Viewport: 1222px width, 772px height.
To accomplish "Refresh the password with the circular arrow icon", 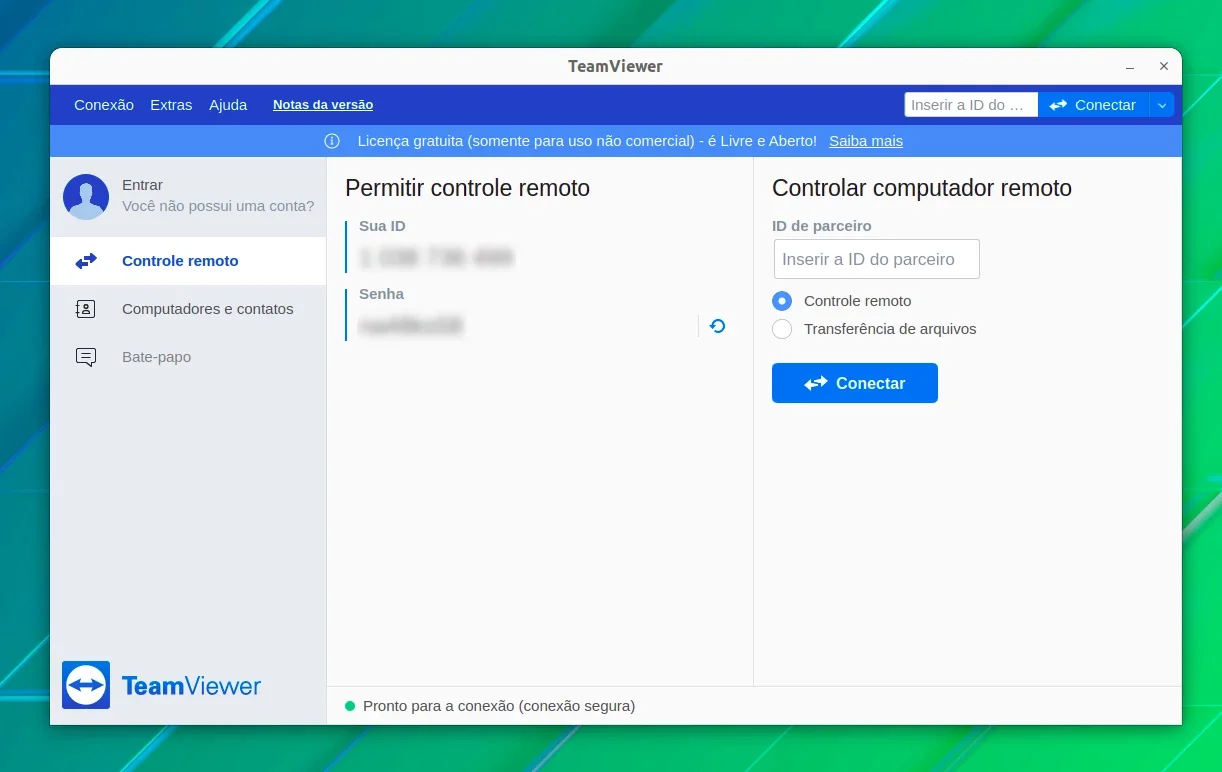I will pyautogui.click(x=717, y=326).
